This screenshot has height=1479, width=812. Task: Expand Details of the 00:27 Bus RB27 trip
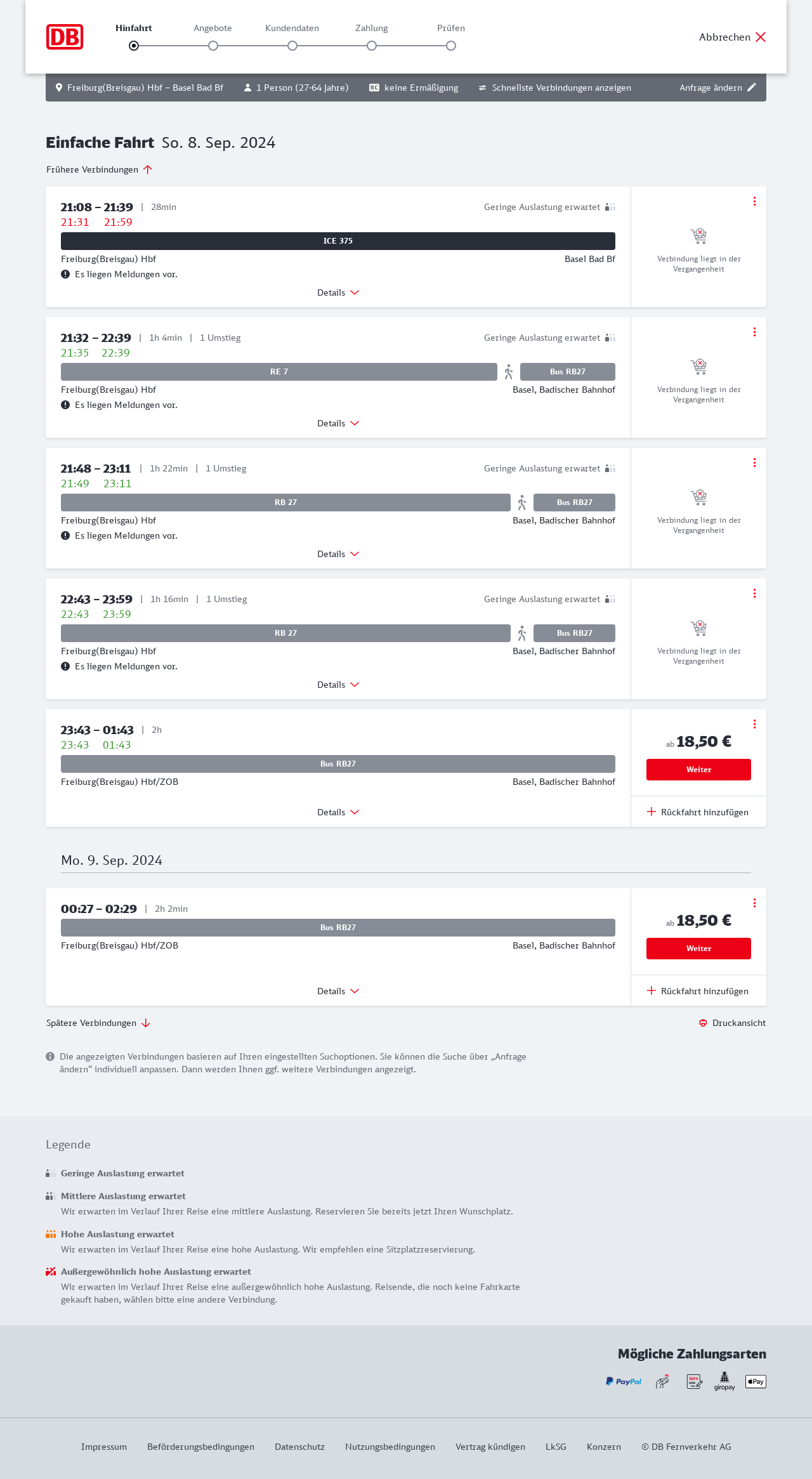(337, 991)
